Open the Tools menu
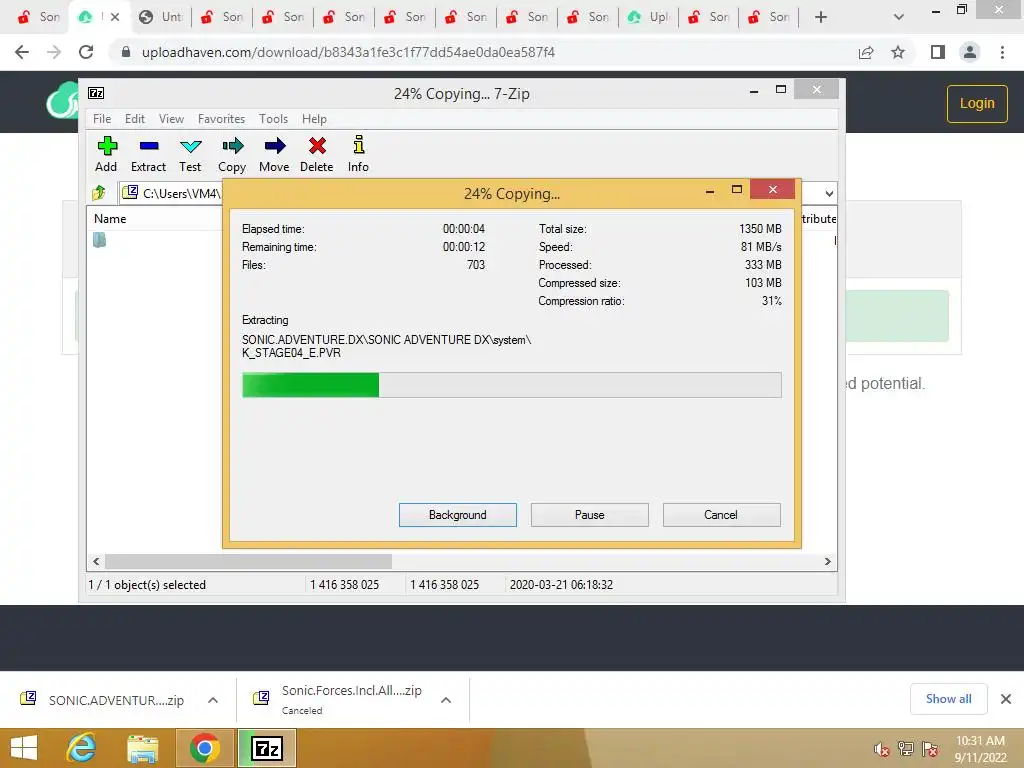 point(273,119)
